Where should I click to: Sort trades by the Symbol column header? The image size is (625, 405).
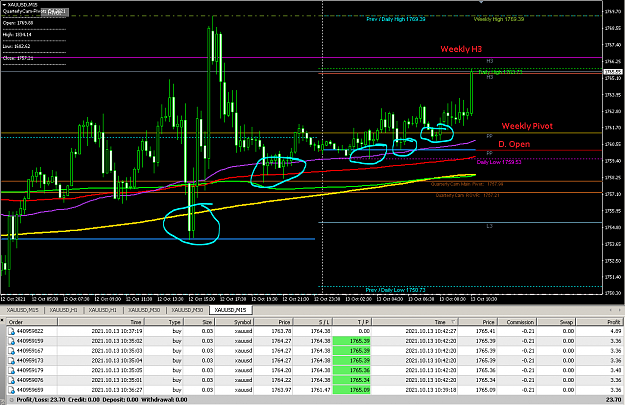coord(234,322)
